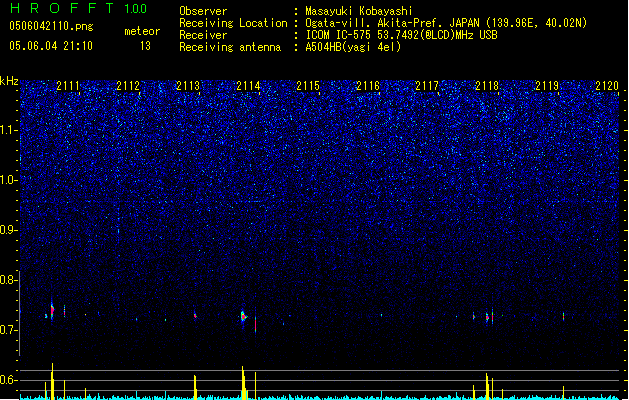Select observer name Masayuki Kobayashi

[359, 11]
